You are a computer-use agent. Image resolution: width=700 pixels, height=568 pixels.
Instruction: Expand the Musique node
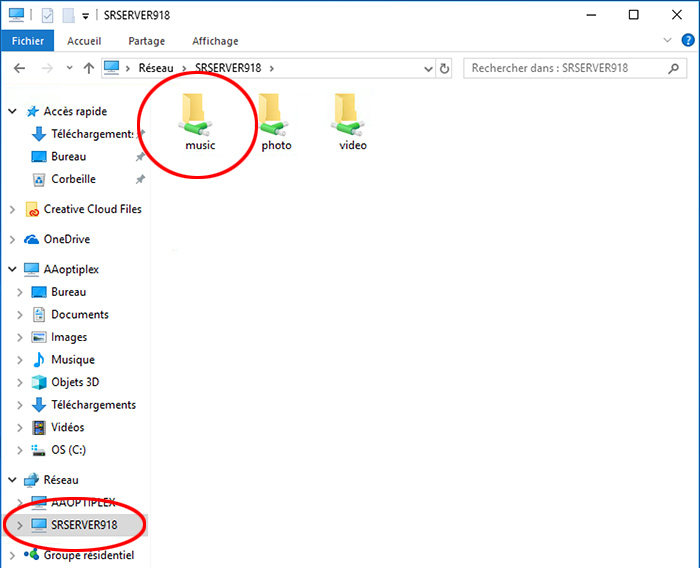point(20,360)
